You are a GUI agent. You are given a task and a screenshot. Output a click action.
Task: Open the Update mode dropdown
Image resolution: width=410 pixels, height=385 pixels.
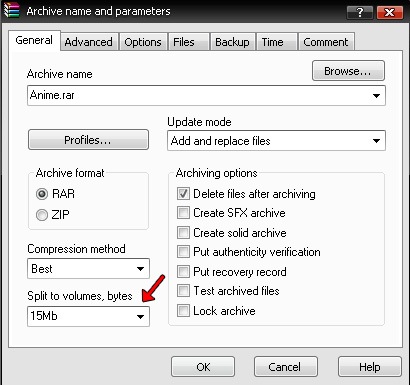276,141
